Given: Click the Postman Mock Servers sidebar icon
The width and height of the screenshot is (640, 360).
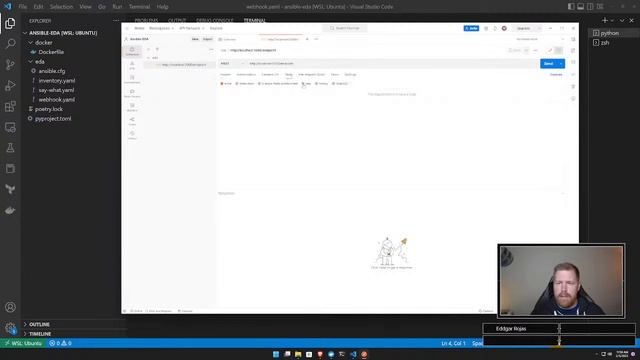Looking at the screenshot, I should coord(132,93).
